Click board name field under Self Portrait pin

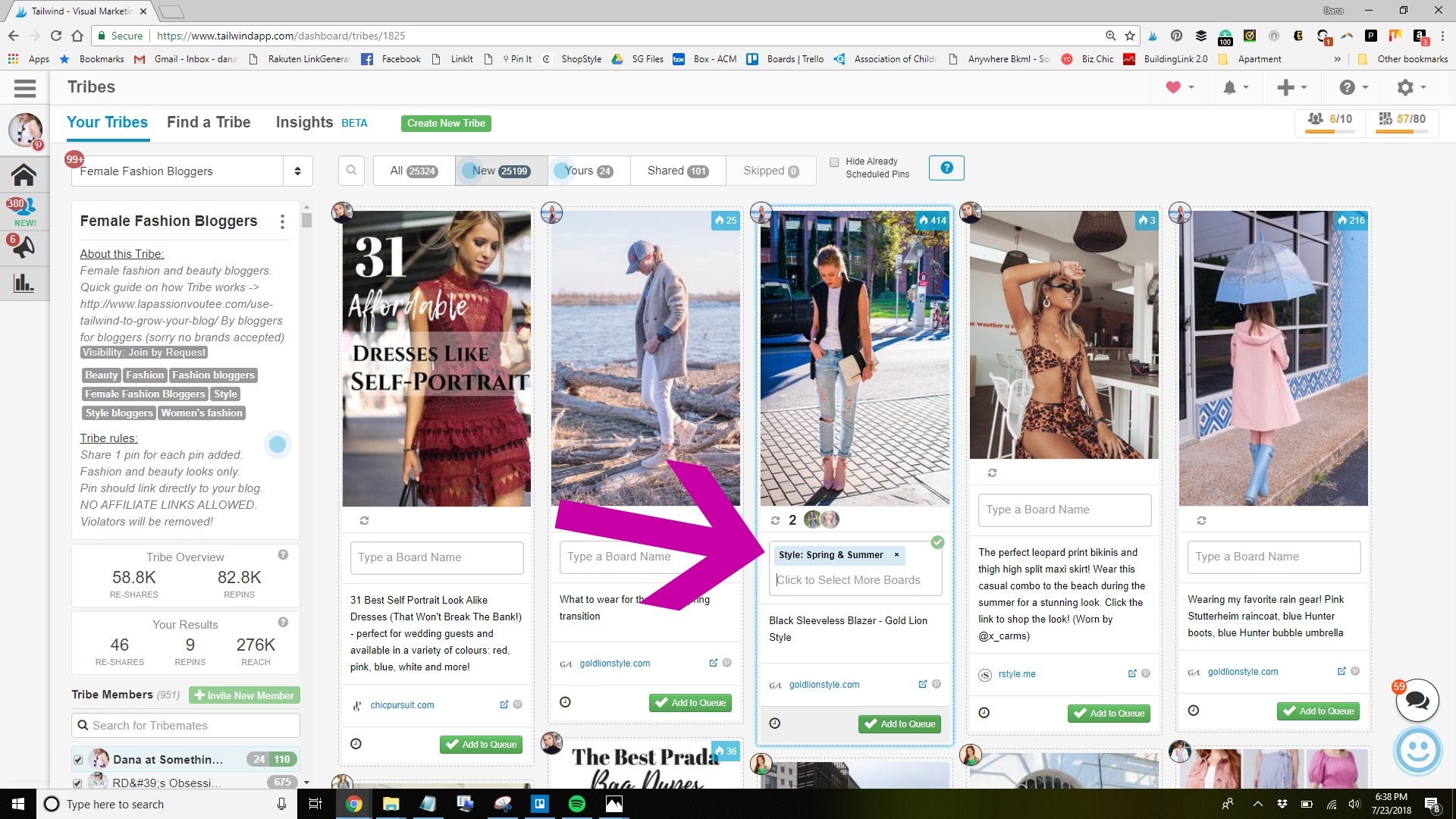437,557
